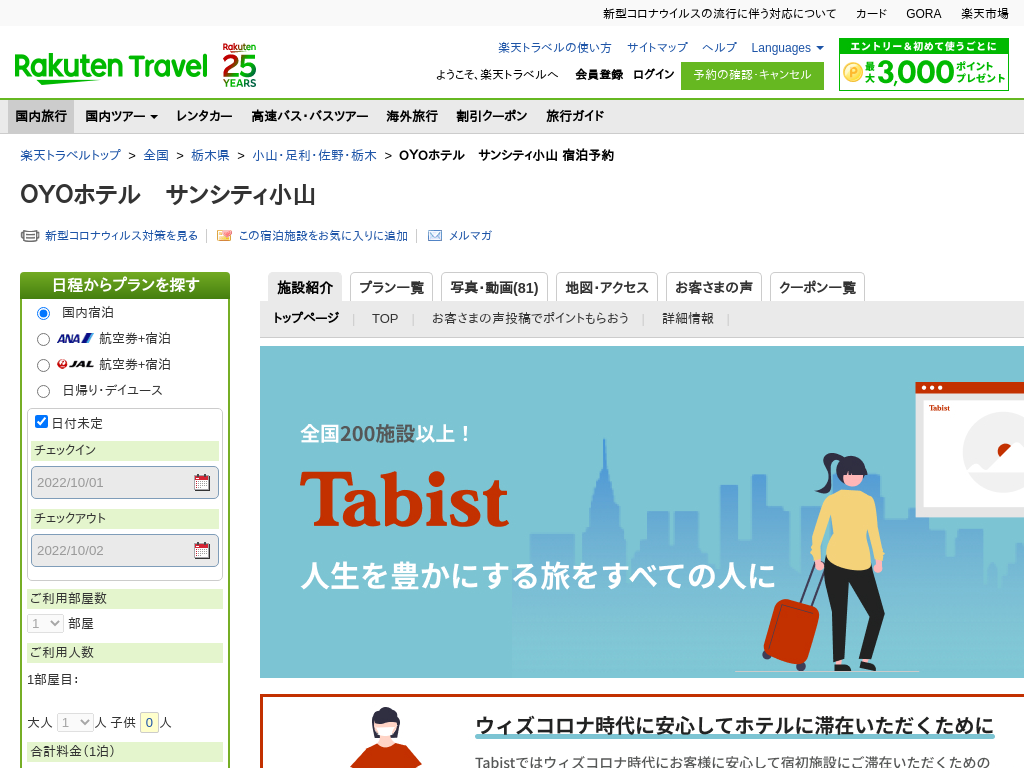Click お客さまの声投稿でポイントもらおう sub-tab

(530, 318)
